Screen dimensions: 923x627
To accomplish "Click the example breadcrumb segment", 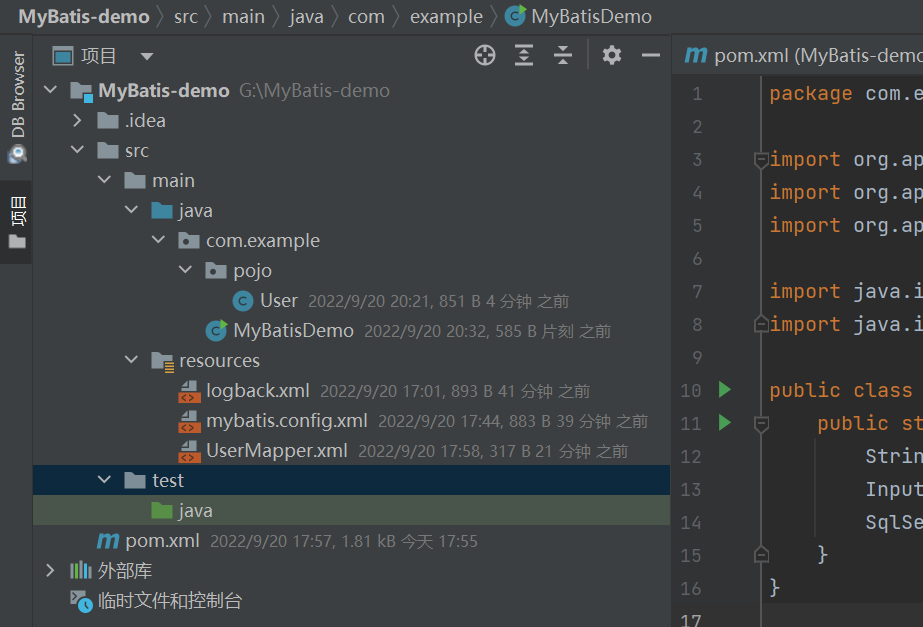I will tap(446, 16).
